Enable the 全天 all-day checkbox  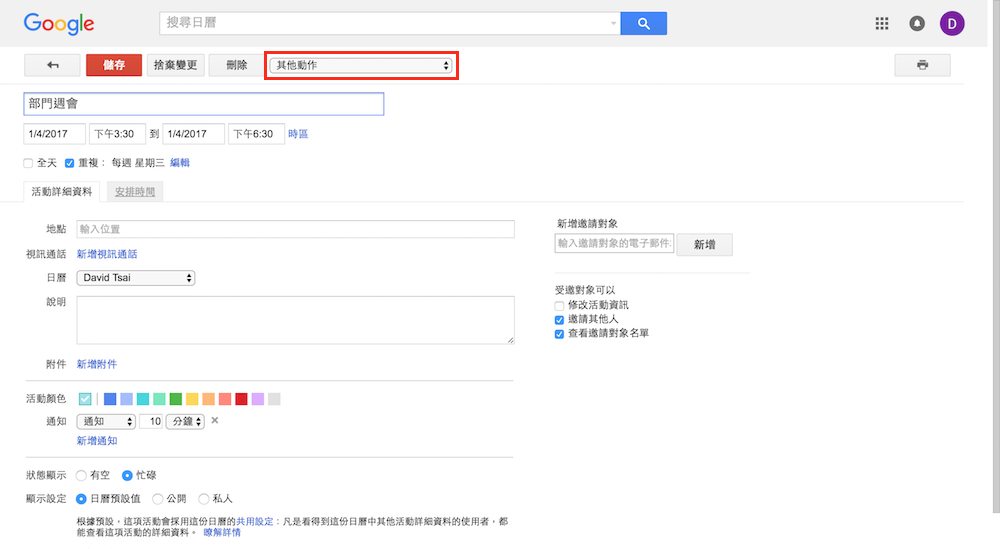28,163
